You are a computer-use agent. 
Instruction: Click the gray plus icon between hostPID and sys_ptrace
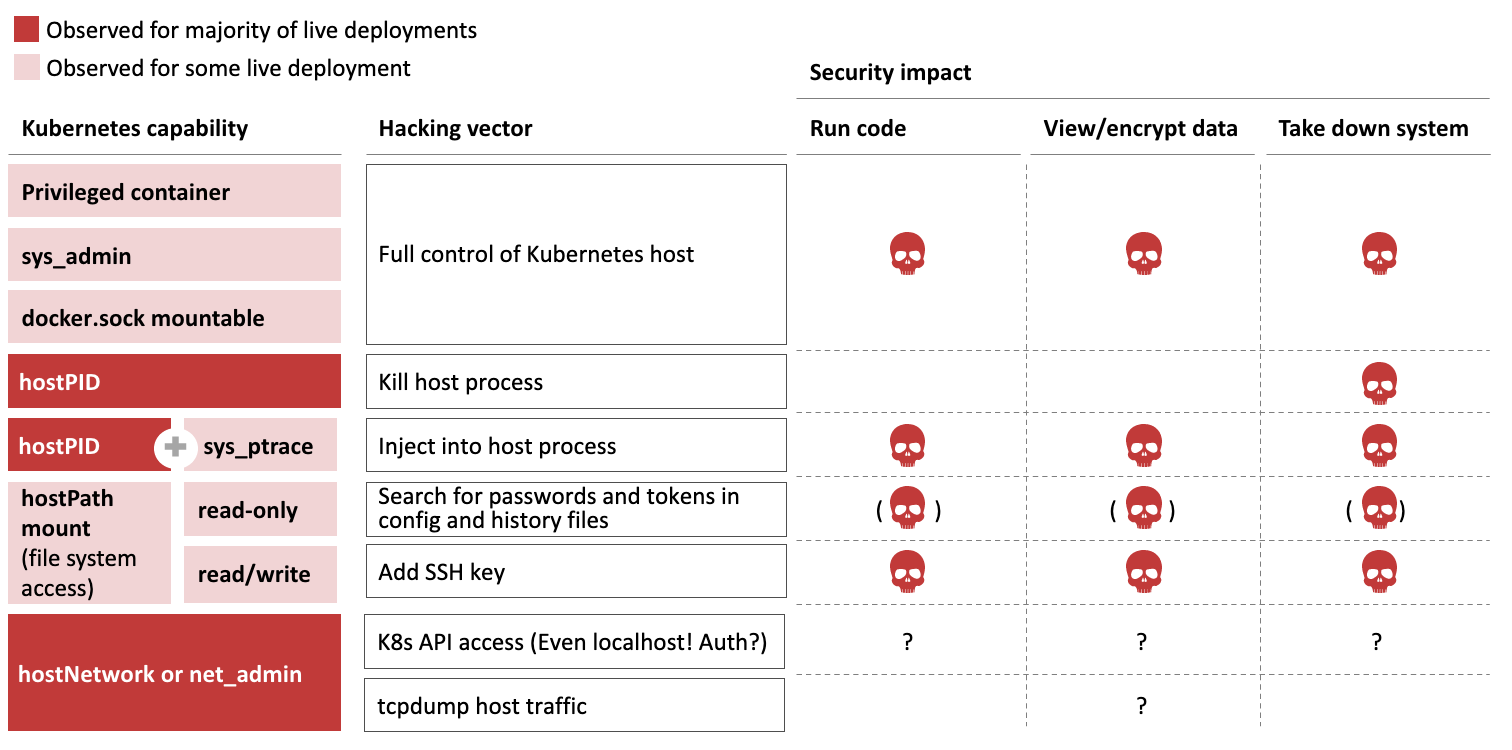pyautogui.click(x=176, y=446)
